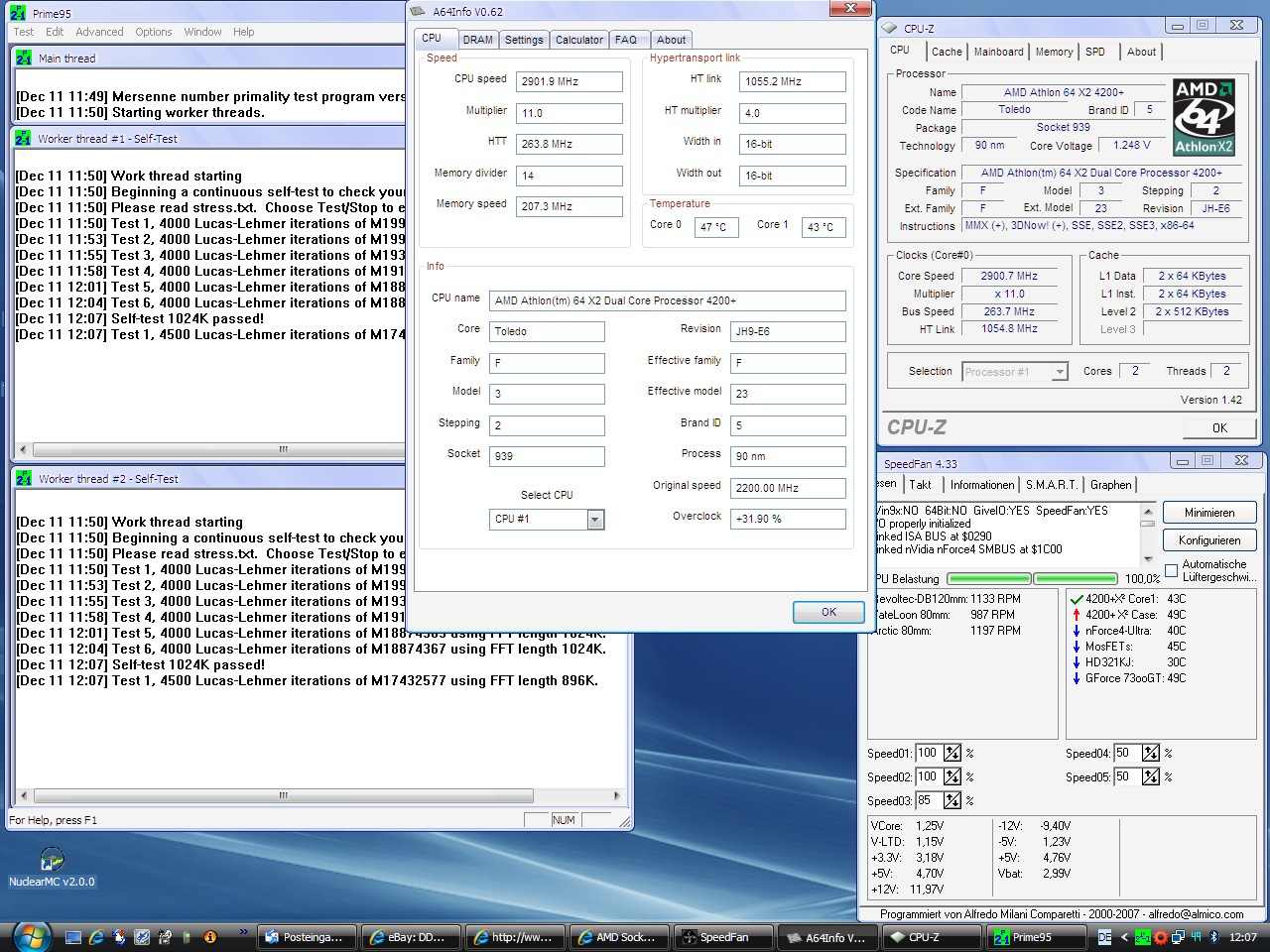Click Konfigurieren button in SpeedFan

[1209, 540]
